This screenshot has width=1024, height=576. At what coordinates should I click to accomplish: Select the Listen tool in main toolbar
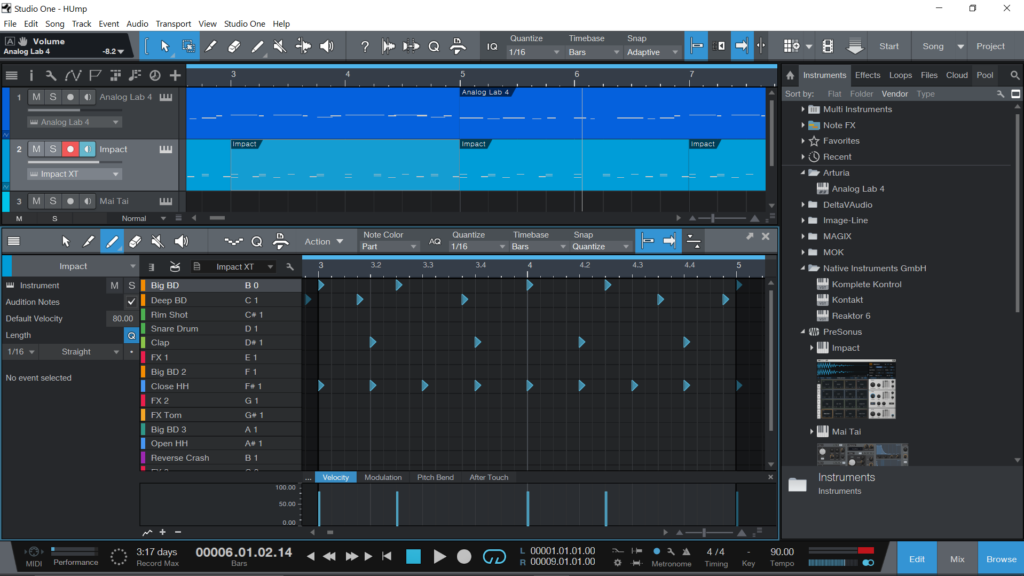(x=327, y=46)
